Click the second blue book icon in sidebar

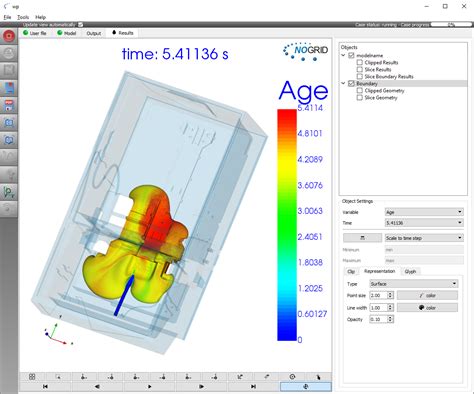click(9, 140)
